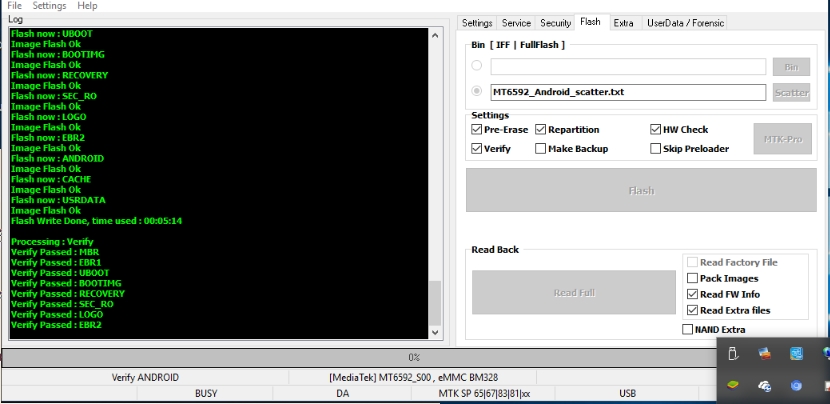Click the 'MTK SP 65|67|83|81|xx' status cell
830x404 pixels.
click(x=484, y=393)
